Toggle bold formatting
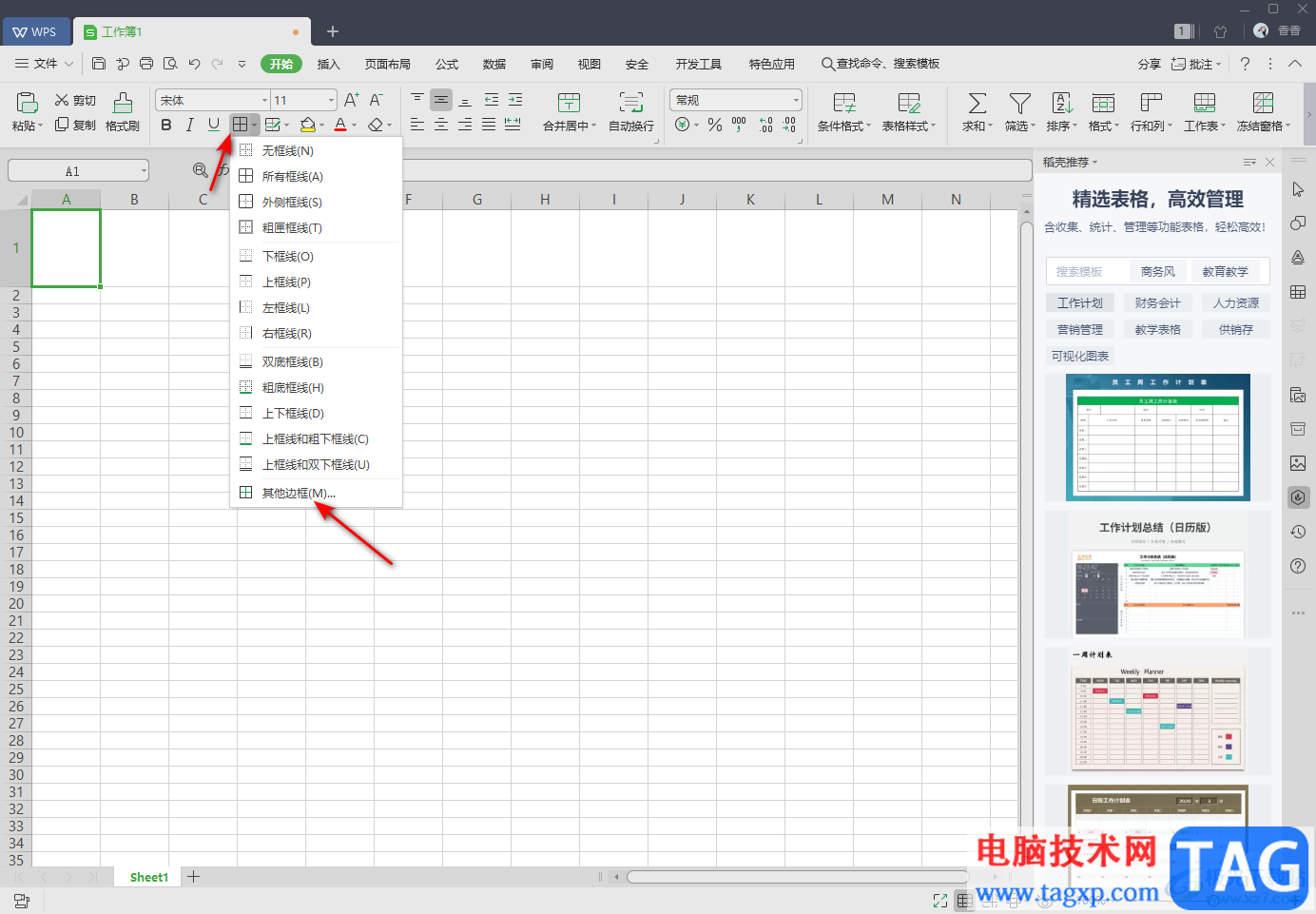The image size is (1316, 914). [x=166, y=125]
